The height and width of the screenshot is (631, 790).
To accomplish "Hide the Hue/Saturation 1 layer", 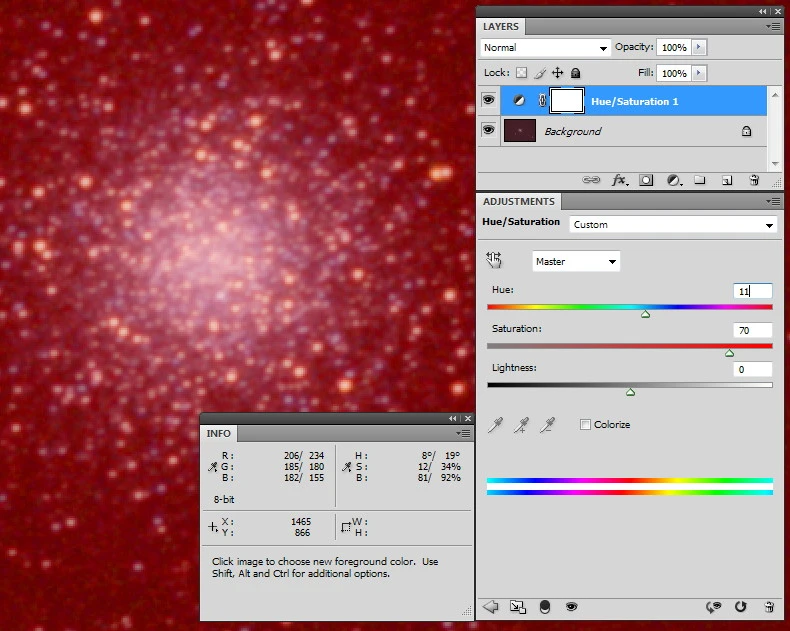I will [x=489, y=100].
